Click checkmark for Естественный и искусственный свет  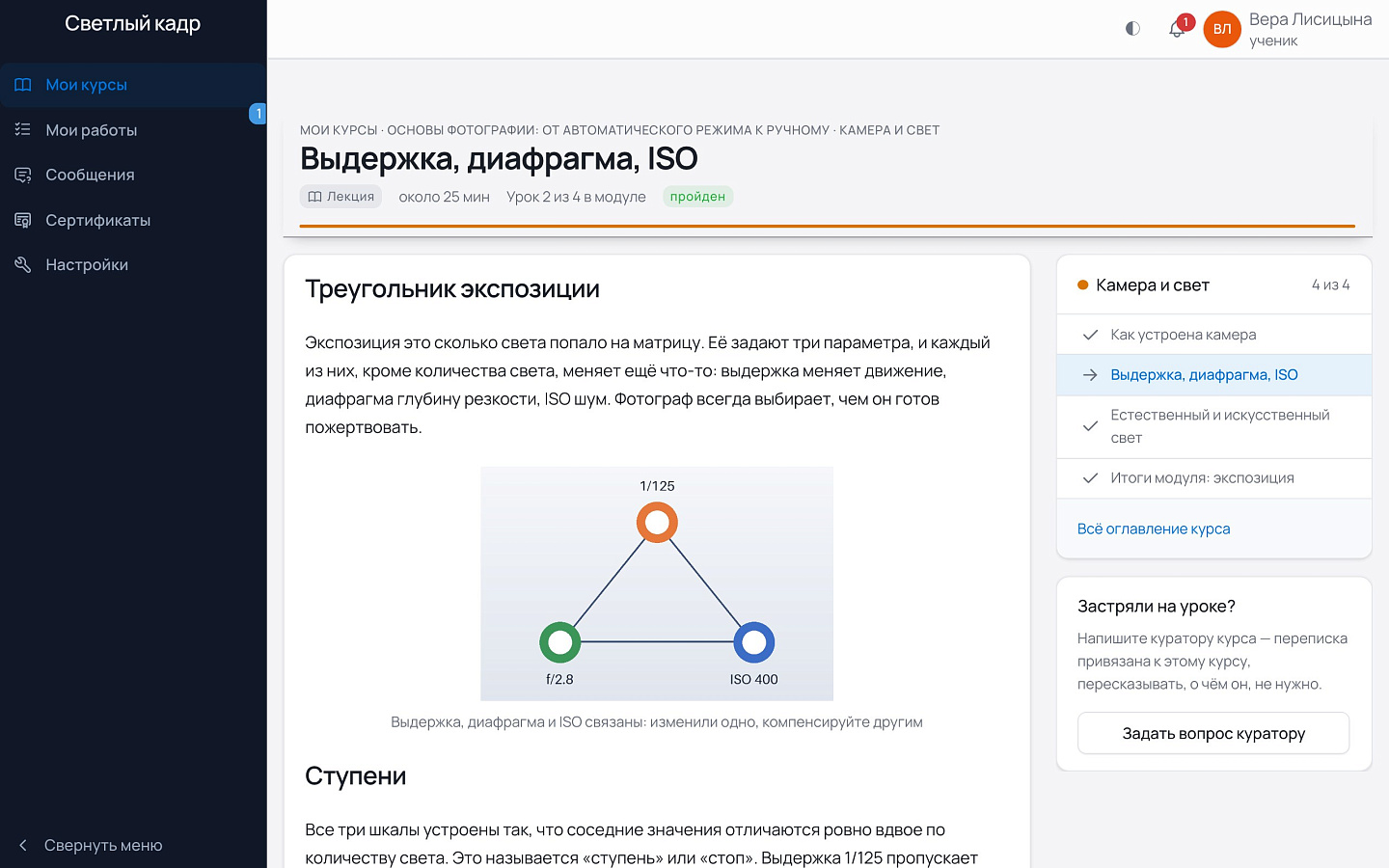1091,426
